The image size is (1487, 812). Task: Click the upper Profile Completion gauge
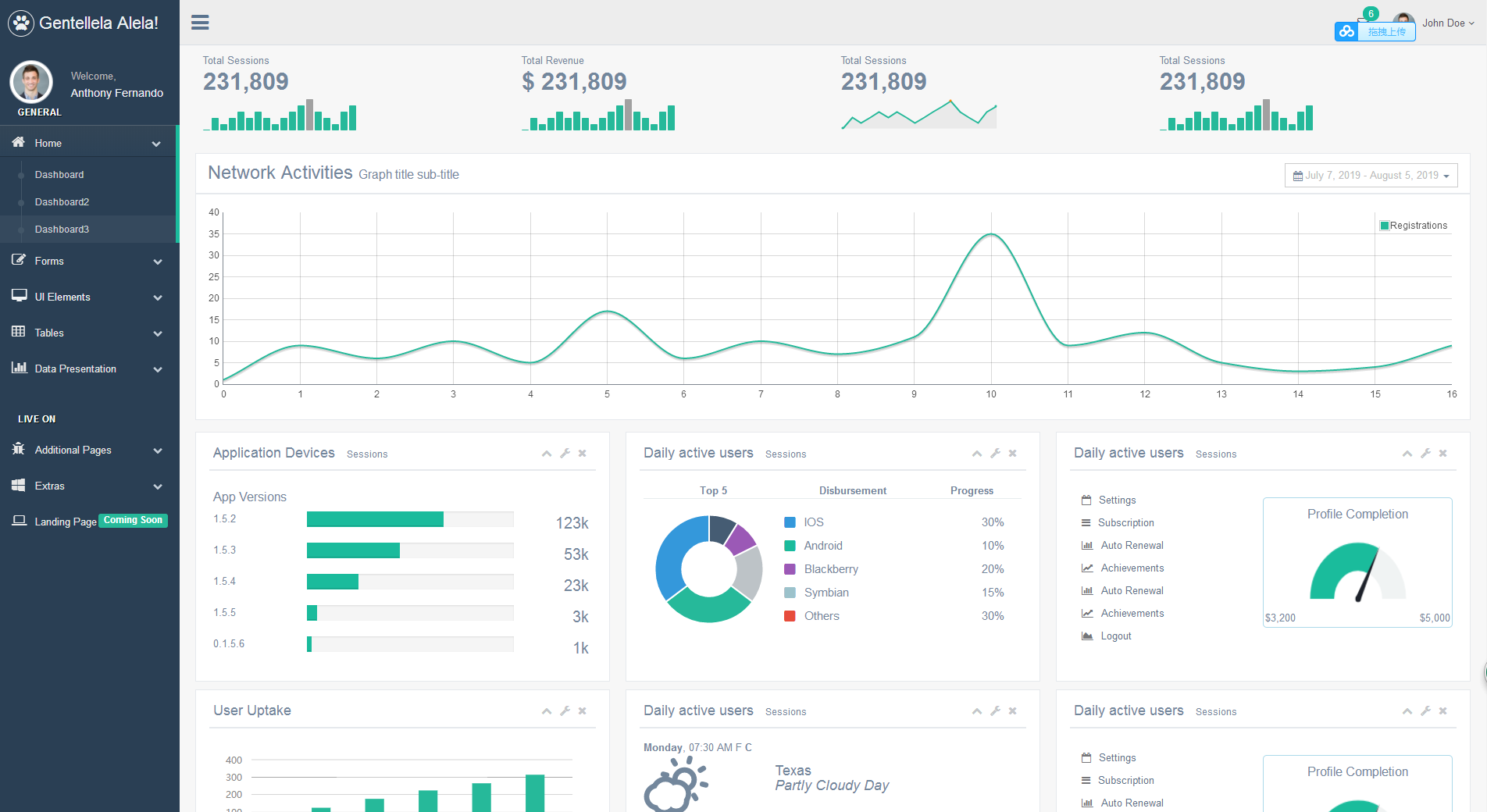coord(1357,572)
